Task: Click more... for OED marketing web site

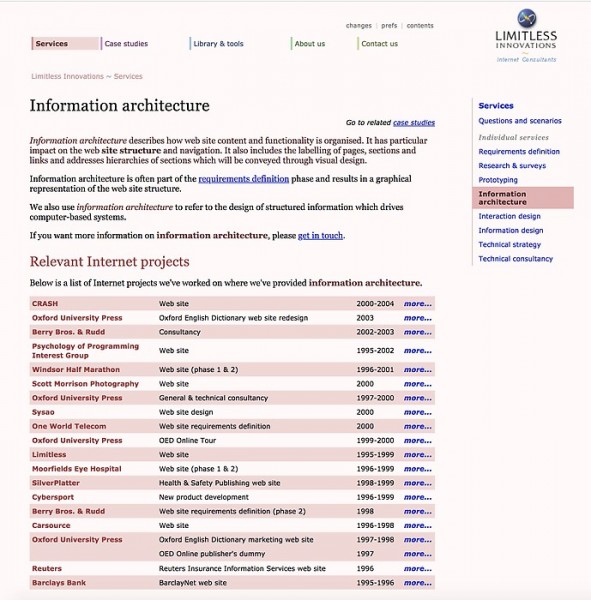Action: (418, 540)
